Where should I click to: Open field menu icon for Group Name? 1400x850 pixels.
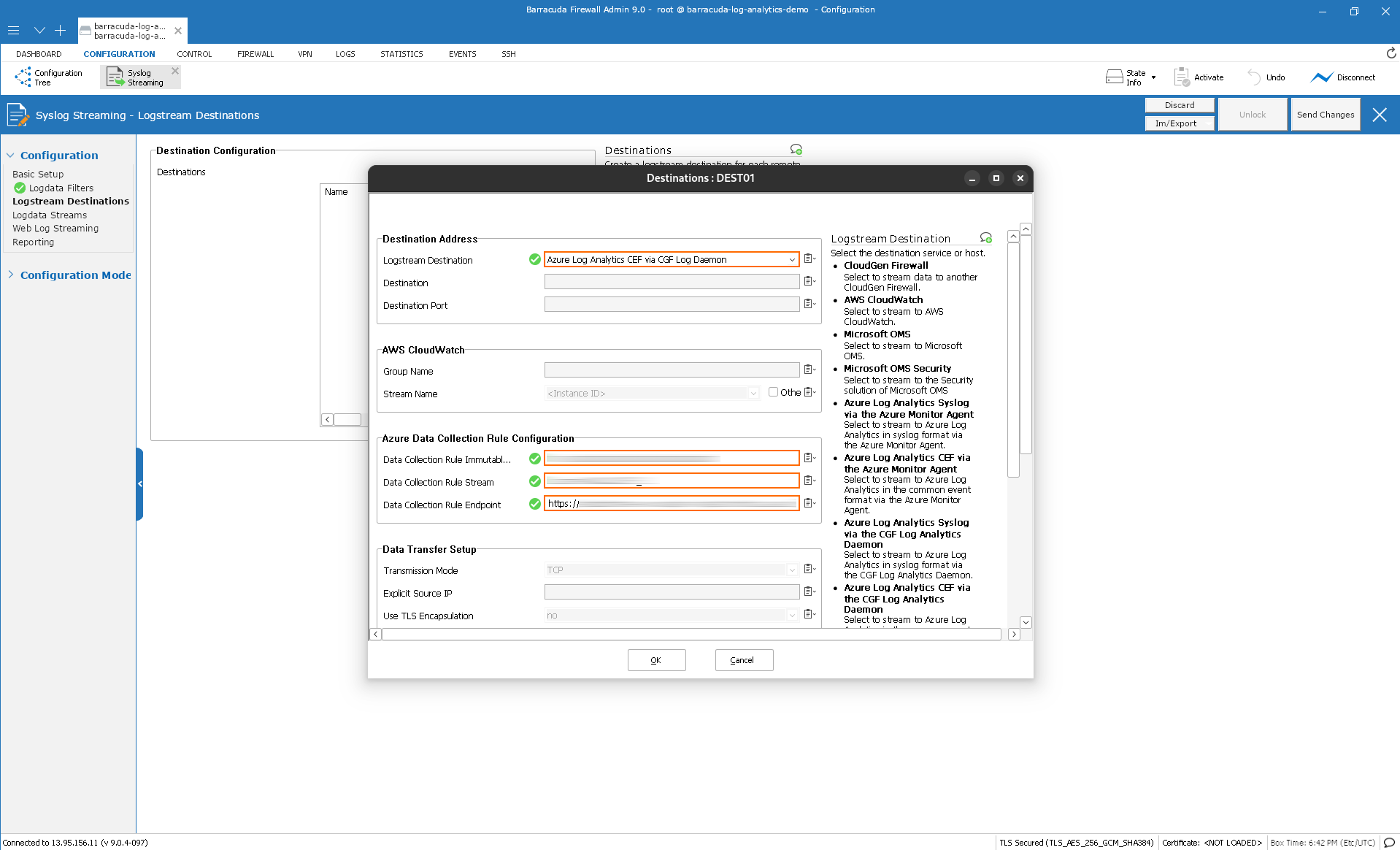point(809,370)
